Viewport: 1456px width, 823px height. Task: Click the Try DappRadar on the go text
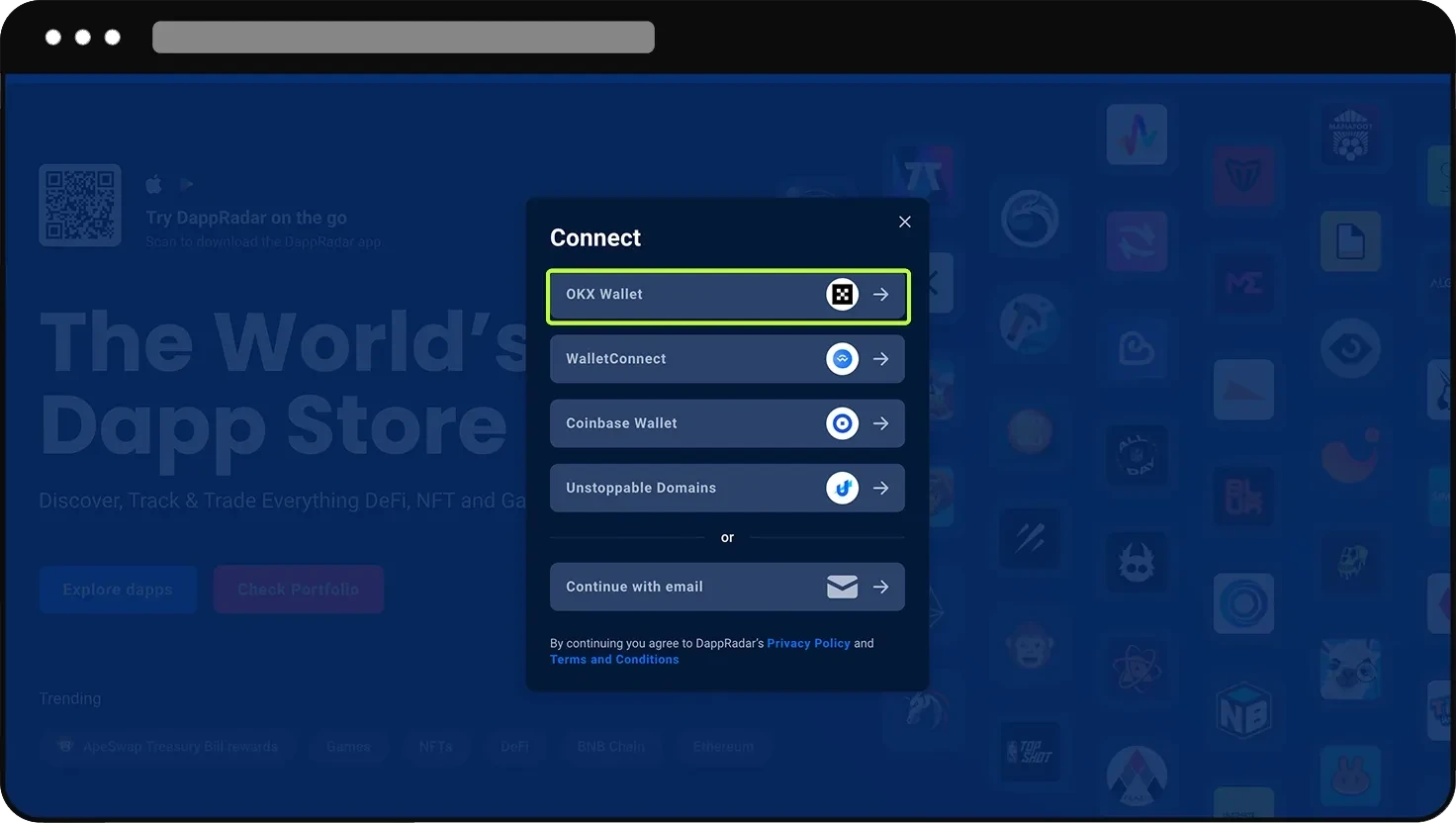(x=246, y=218)
